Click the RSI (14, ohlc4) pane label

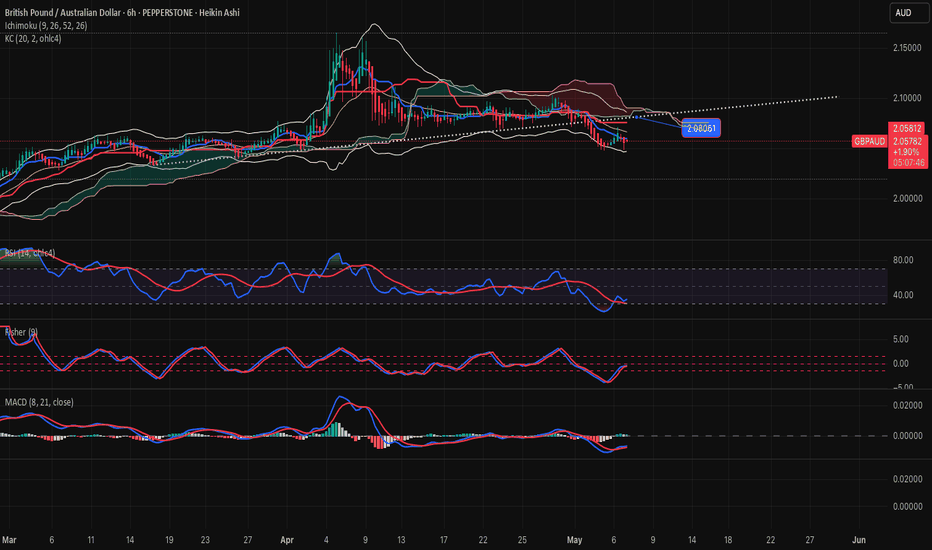pos(30,253)
